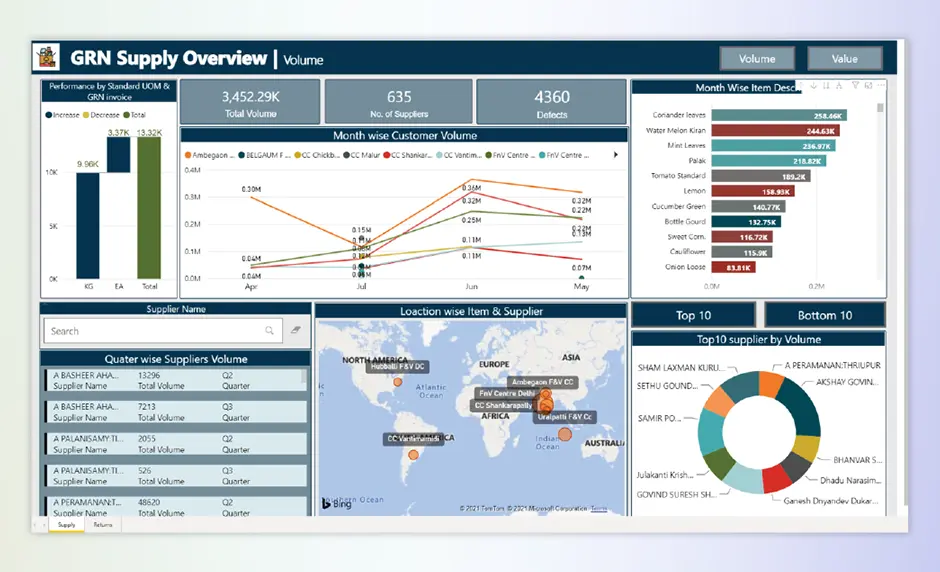Switch to the Returns page tab
The image size is (940, 572).
pos(103,524)
